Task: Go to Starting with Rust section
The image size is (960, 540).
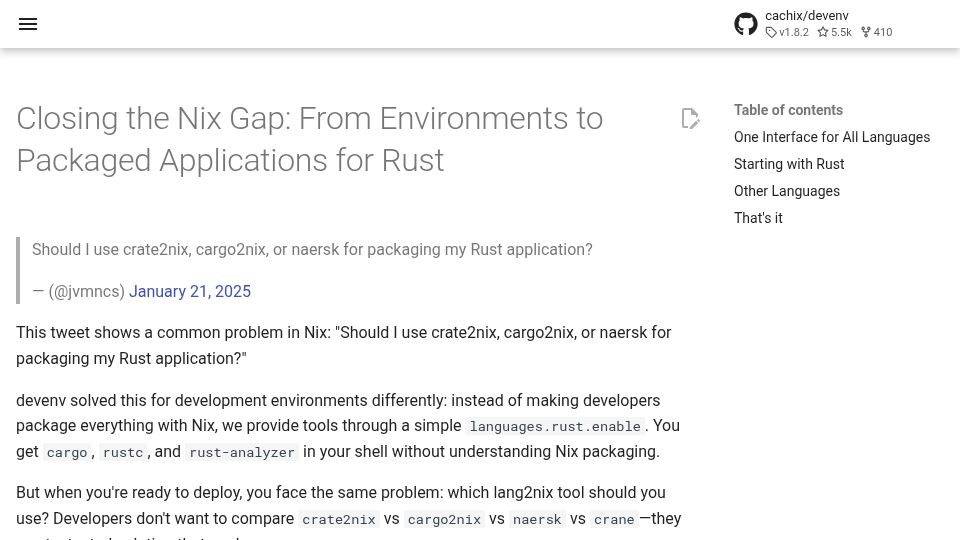Action: (x=789, y=164)
